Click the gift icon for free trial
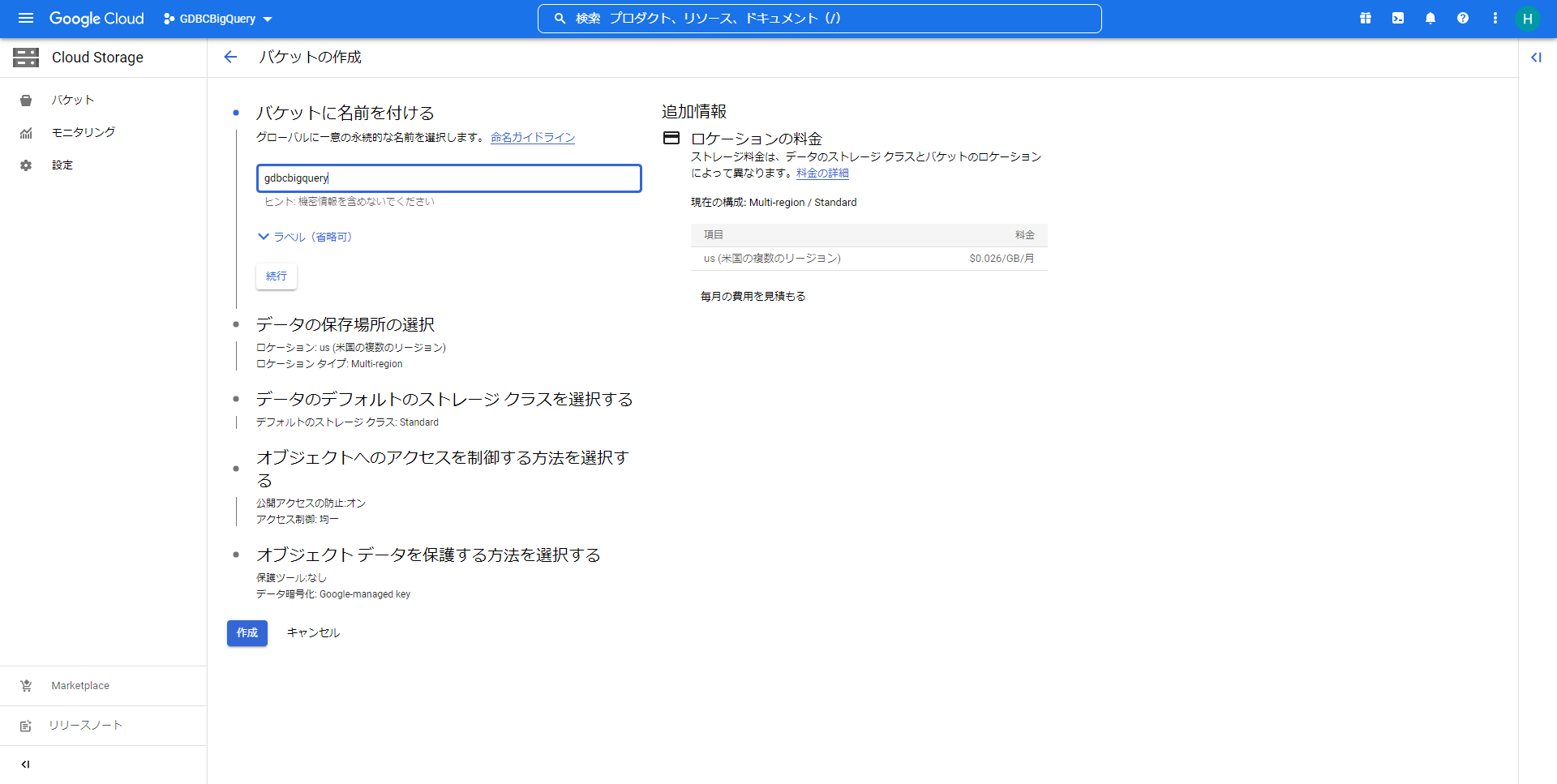The width and height of the screenshot is (1557, 784). (x=1366, y=18)
